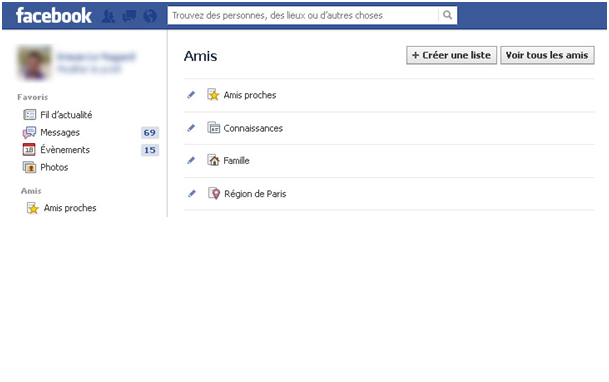Click the sidebar Amis proches star icon
This screenshot has width=609, height=382.
(x=33, y=208)
